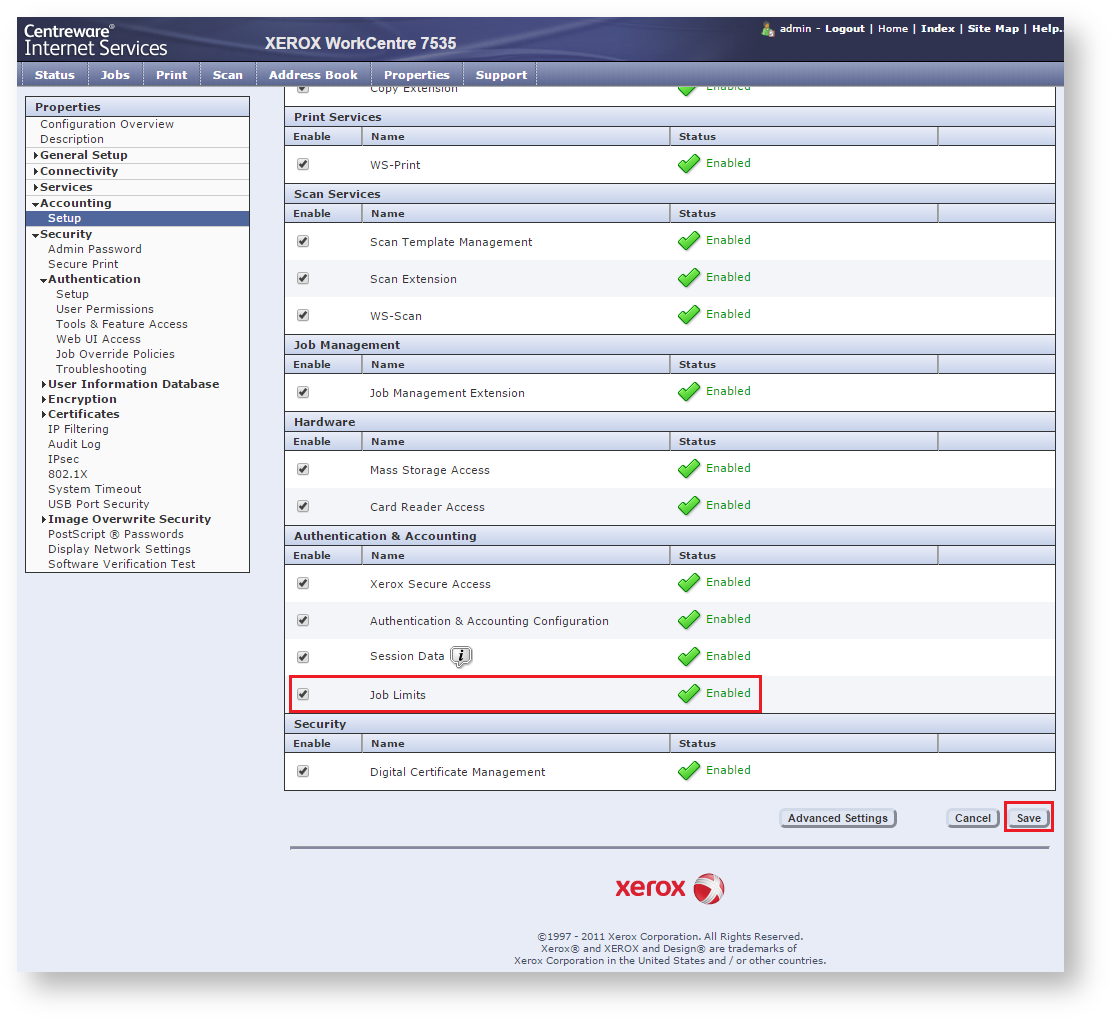Toggle the Scan Template Management checkbox

(303, 241)
